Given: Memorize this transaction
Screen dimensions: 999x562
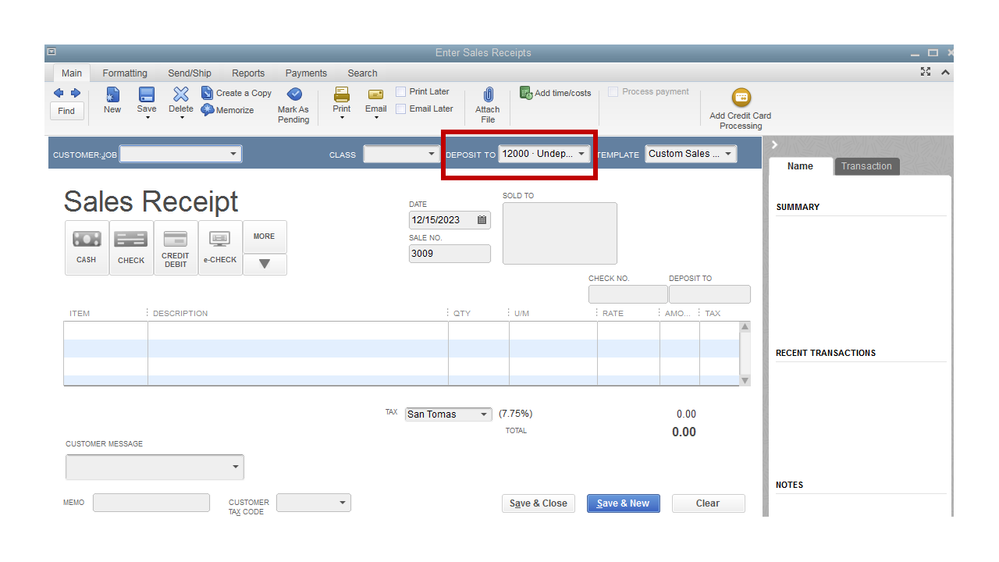Looking at the screenshot, I should pyautogui.click(x=227, y=110).
